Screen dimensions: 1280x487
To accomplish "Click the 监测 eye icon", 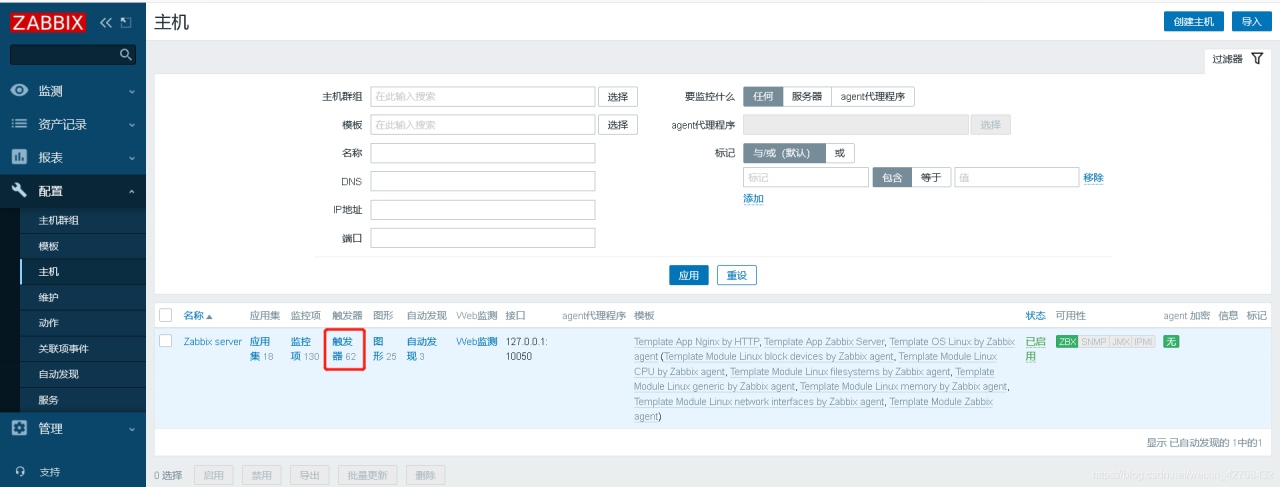I will (x=19, y=90).
